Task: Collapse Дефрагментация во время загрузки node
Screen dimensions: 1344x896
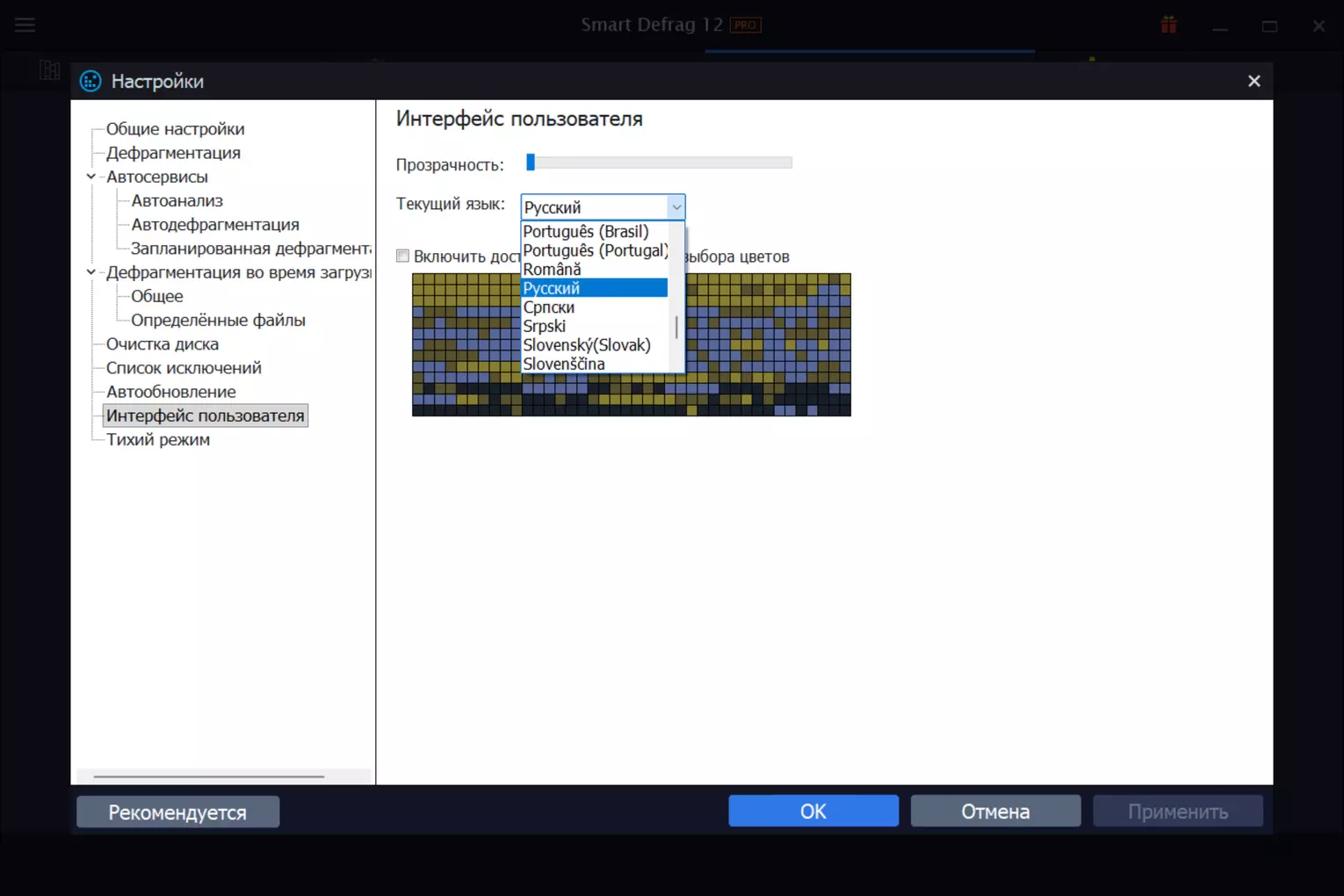Action: [x=90, y=272]
